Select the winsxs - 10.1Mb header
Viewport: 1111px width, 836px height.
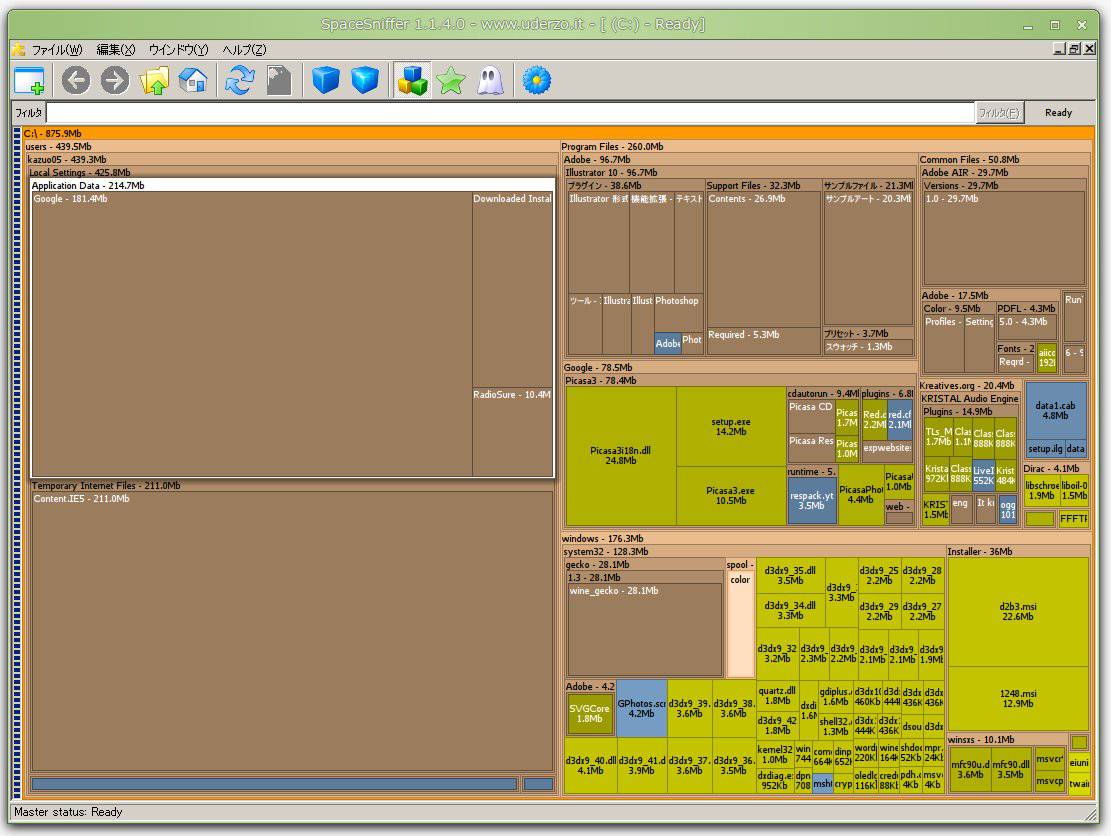pos(1008,740)
